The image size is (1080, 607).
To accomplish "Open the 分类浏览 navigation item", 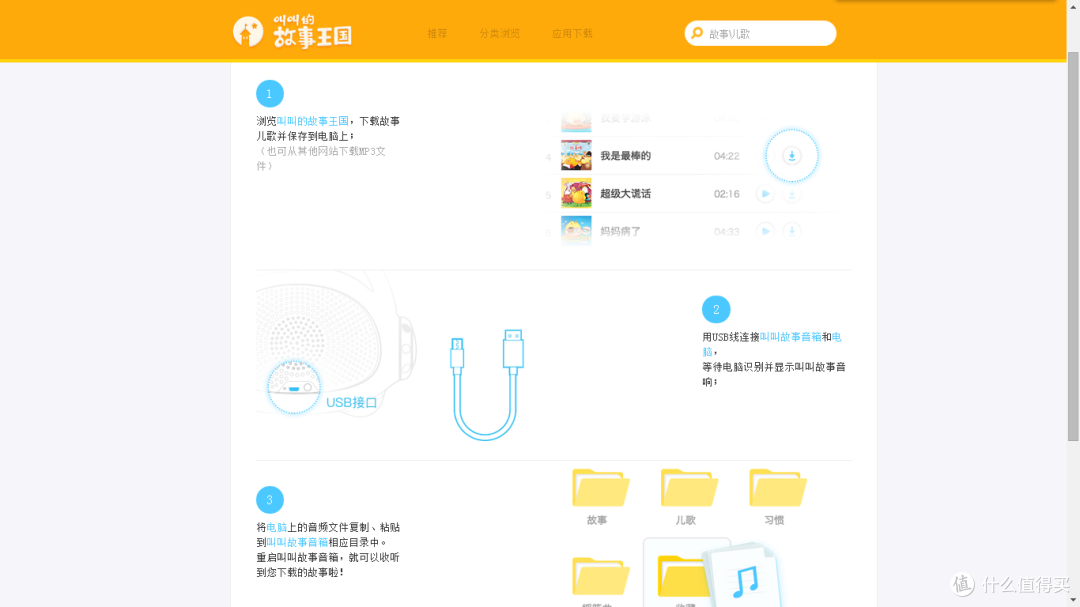I will click(499, 33).
